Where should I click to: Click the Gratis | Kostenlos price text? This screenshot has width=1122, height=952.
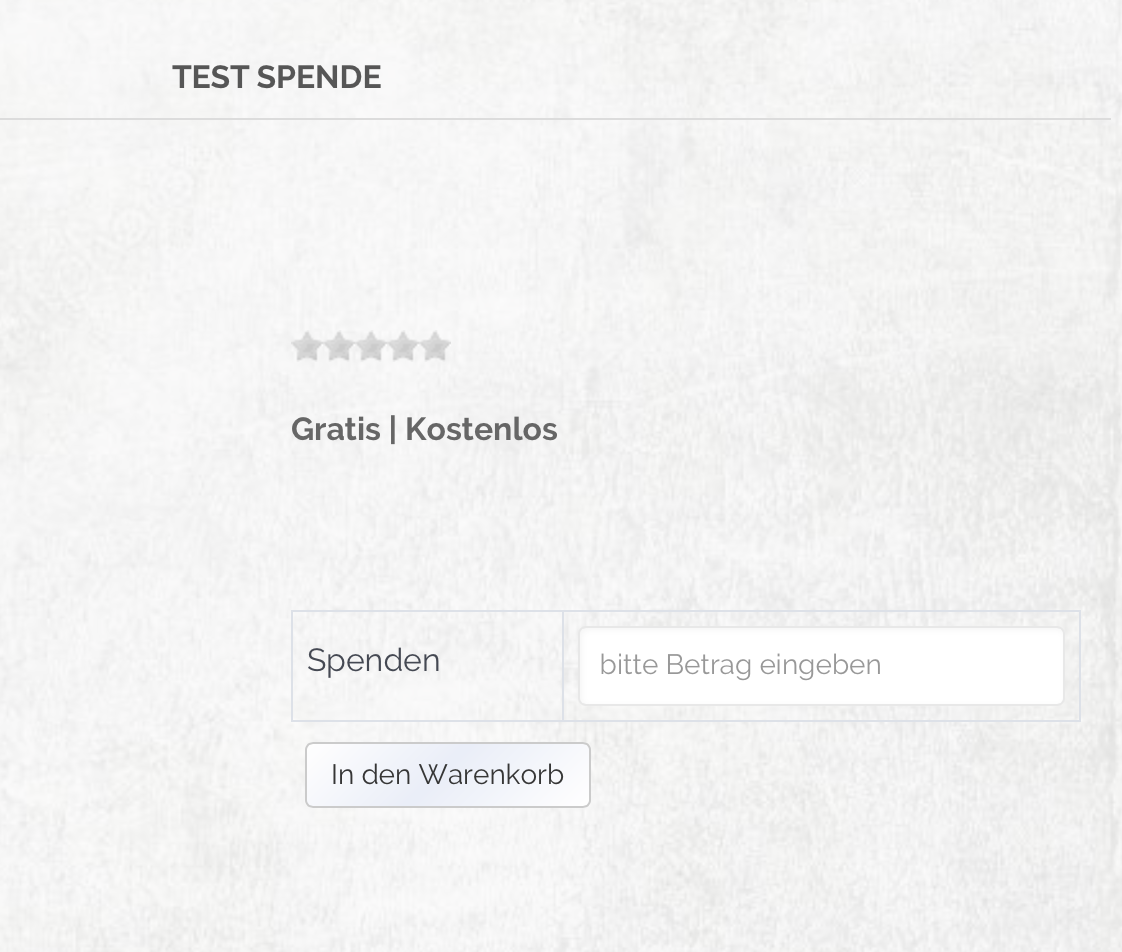point(424,430)
